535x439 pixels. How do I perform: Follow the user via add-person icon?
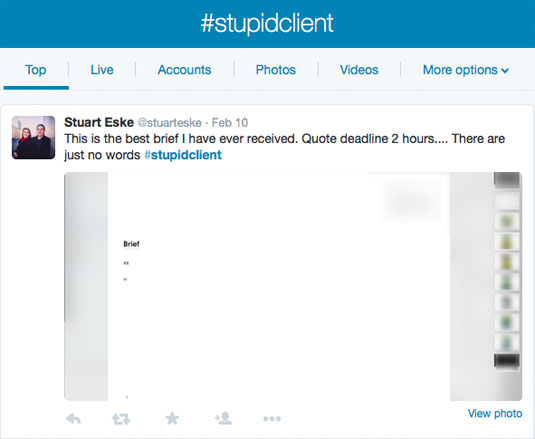click(223, 418)
